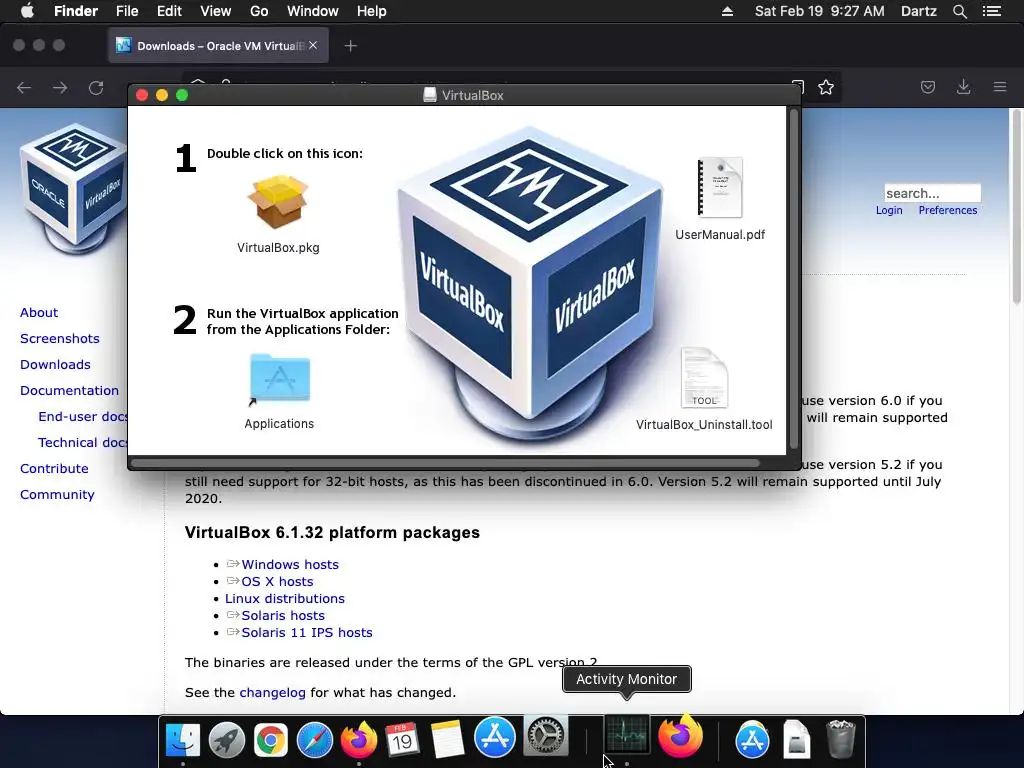Viewport: 1024px width, 768px height.
Task: Click the Preferences link on the webpage
Action: 948,210
